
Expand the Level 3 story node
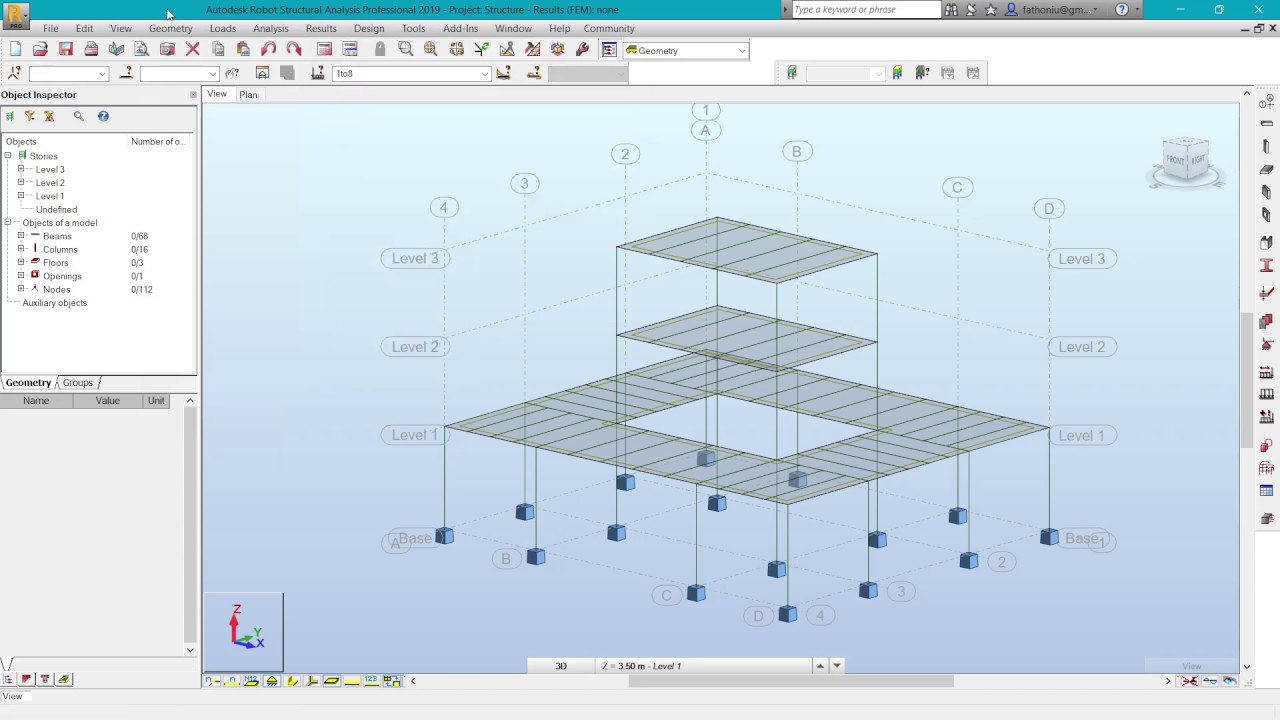point(21,169)
